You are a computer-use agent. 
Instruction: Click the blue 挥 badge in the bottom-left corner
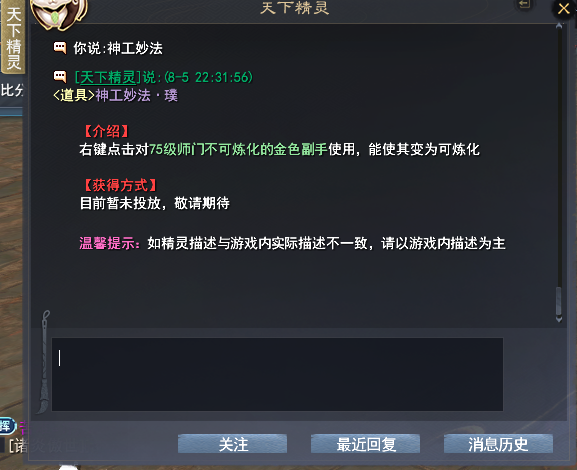coord(7,427)
